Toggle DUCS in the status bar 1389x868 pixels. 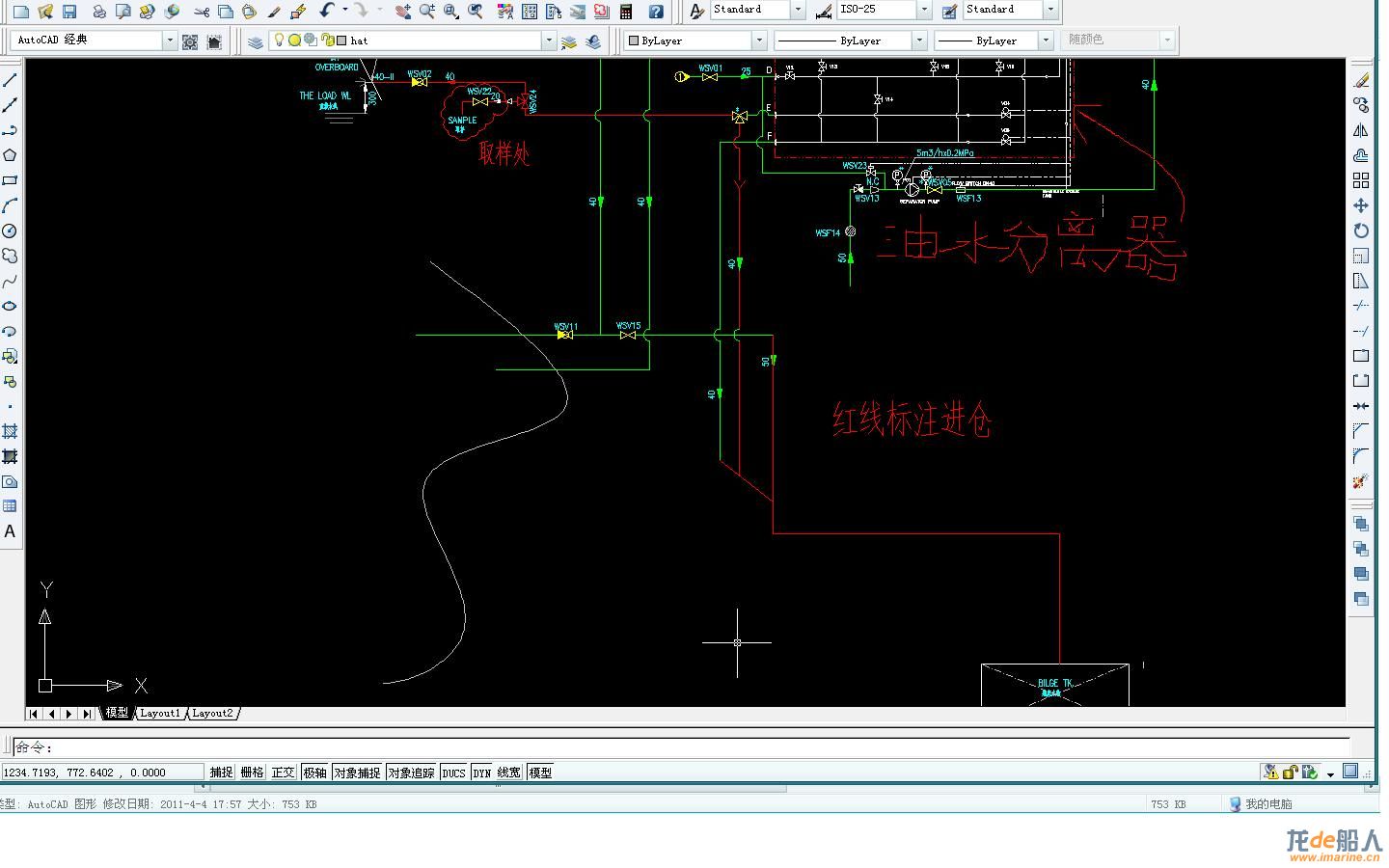click(x=454, y=773)
